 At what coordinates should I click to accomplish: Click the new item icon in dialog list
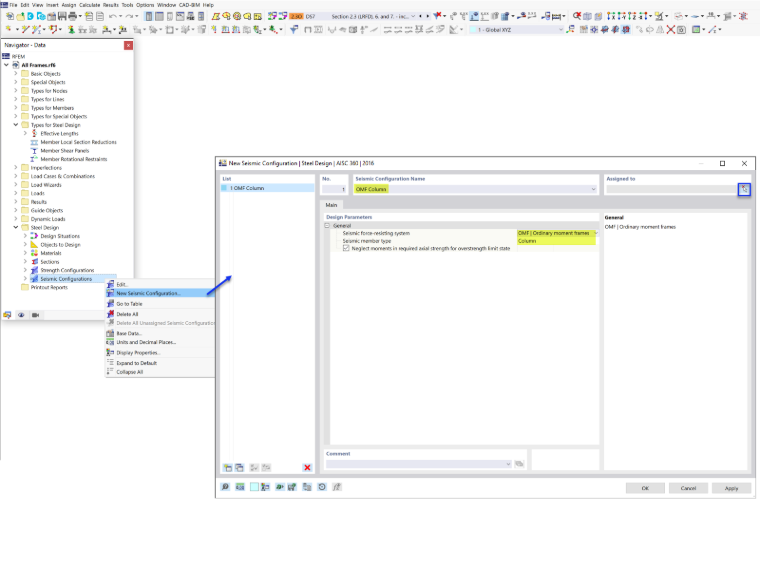[x=227, y=468]
